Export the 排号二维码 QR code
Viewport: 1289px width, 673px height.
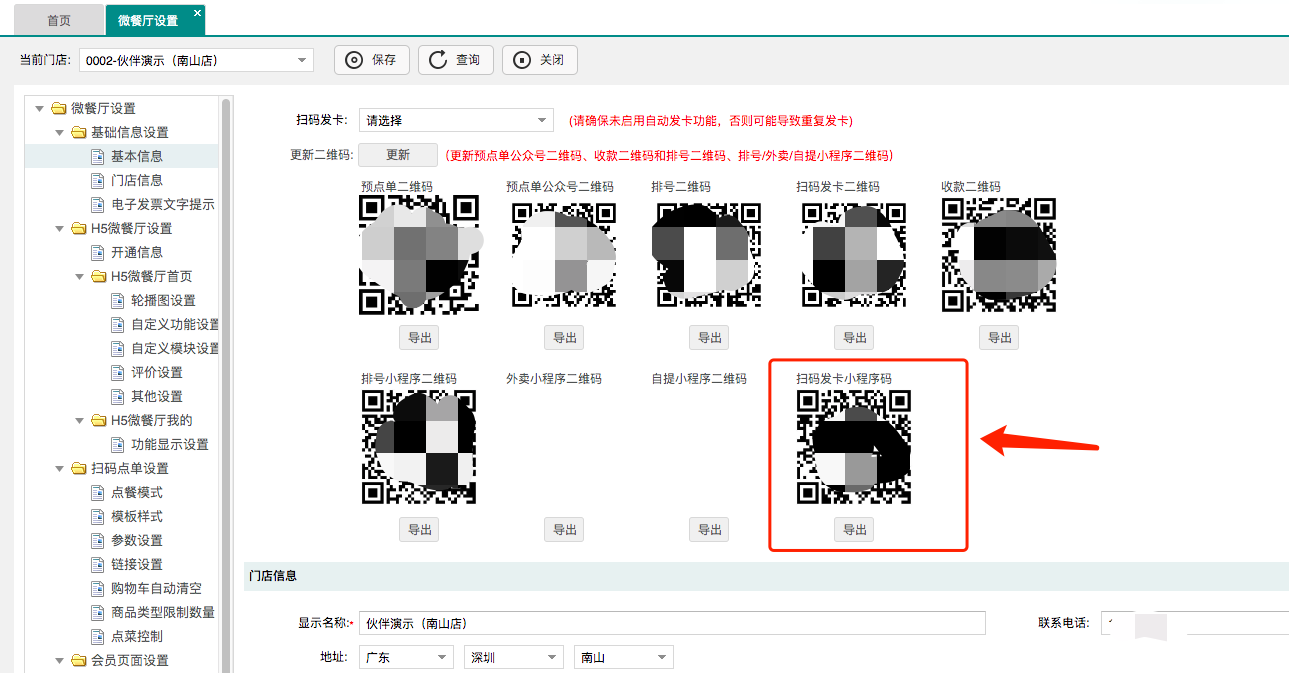(x=710, y=337)
